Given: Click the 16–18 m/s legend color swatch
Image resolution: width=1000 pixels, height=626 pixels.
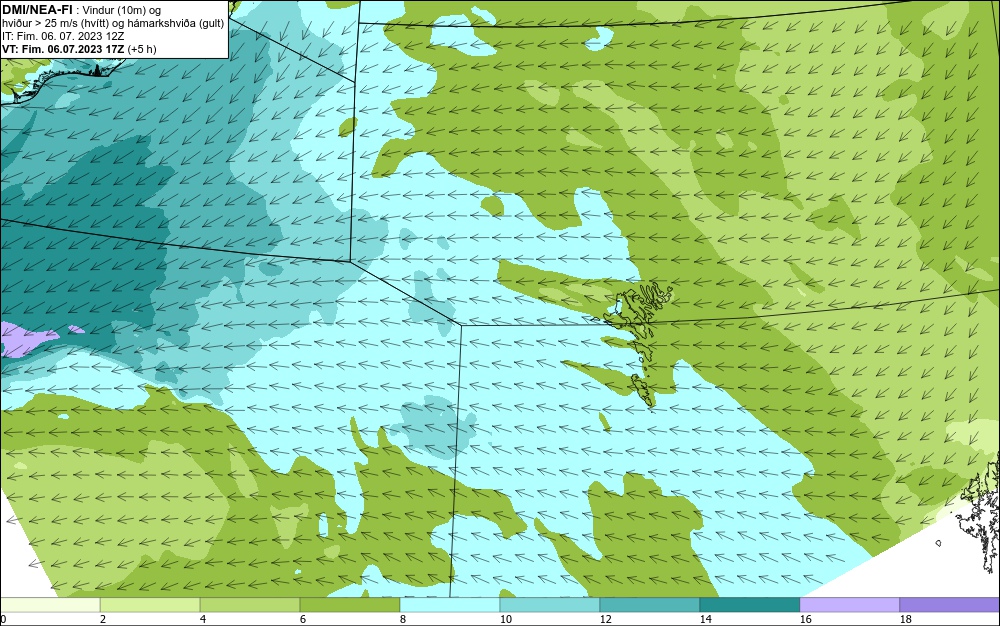Looking at the screenshot, I should [x=849, y=604].
